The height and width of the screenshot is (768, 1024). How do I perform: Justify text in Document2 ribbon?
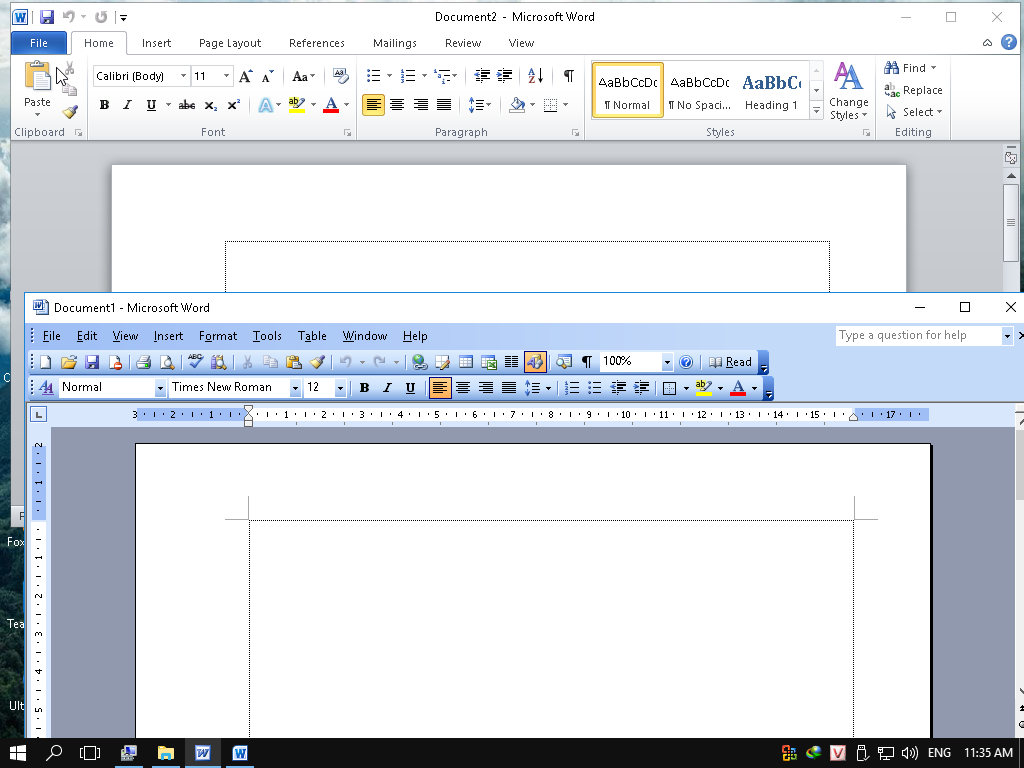pyautogui.click(x=444, y=105)
